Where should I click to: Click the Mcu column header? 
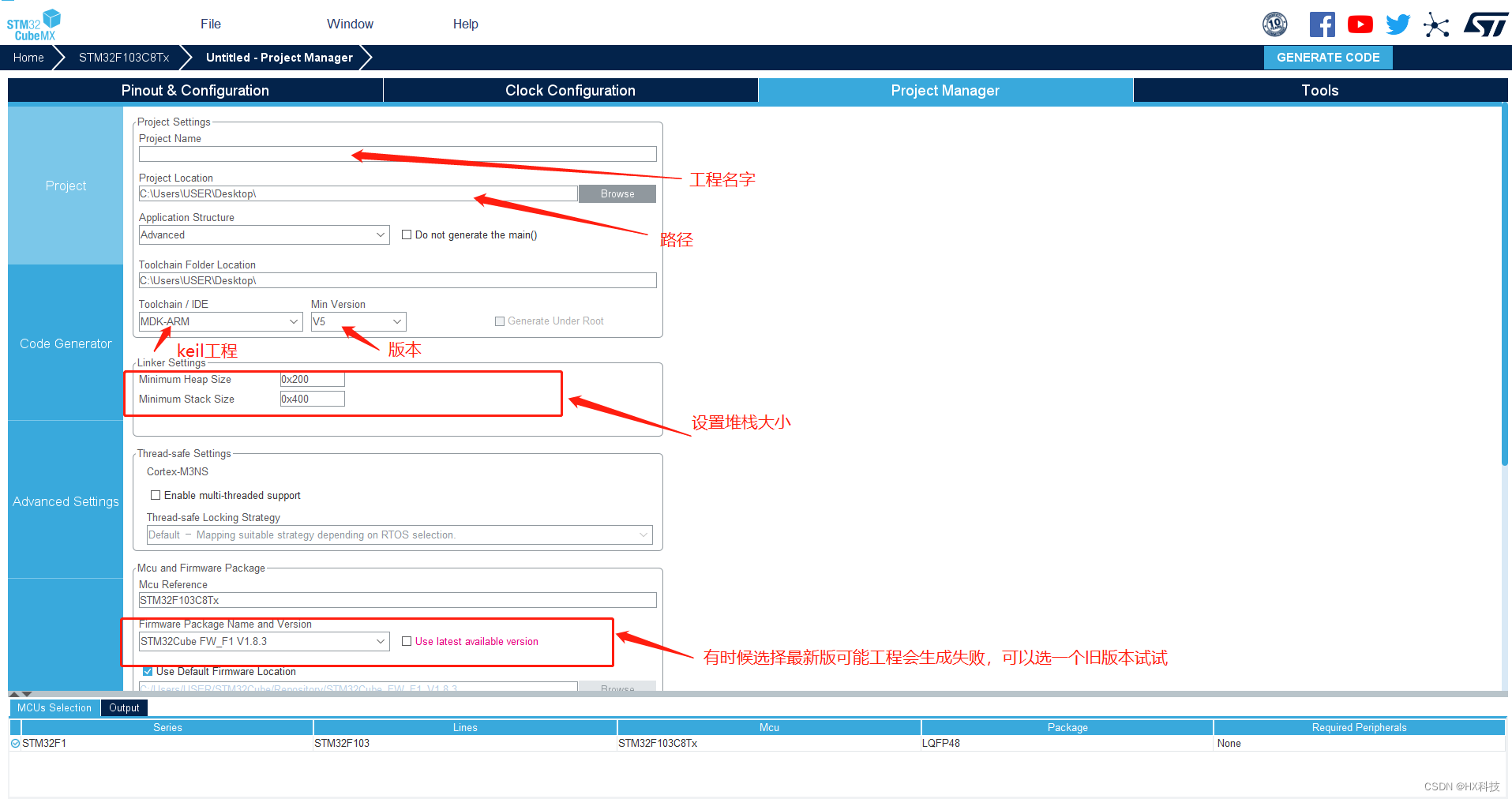tap(769, 727)
